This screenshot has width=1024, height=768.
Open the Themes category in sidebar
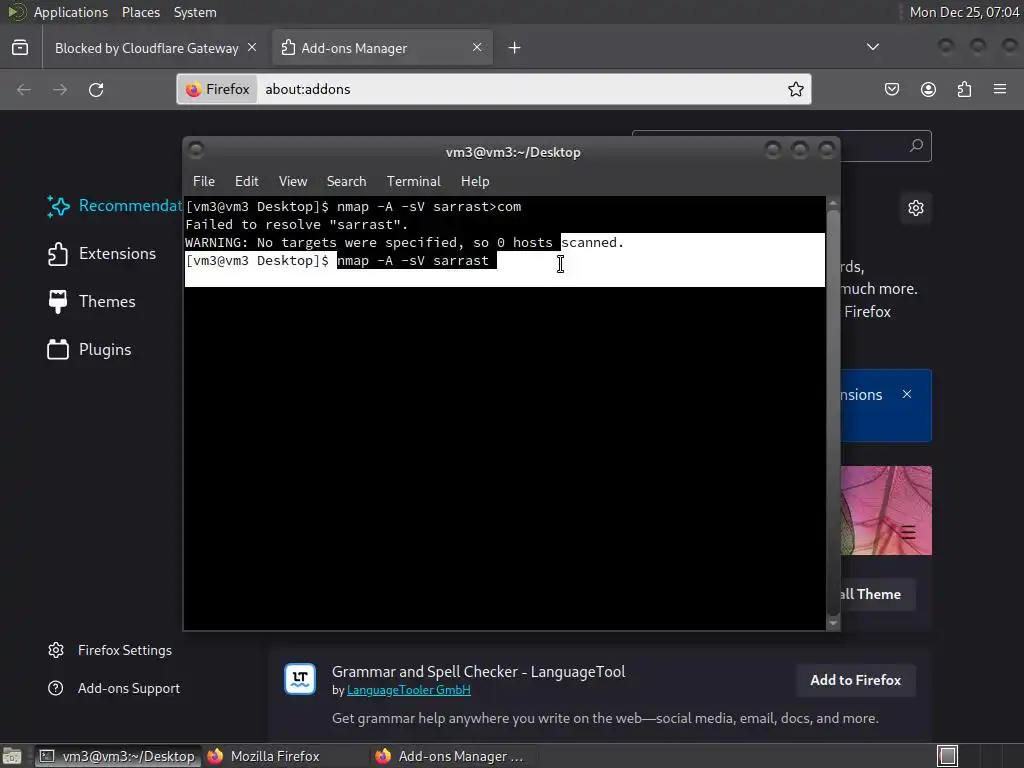(91, 301)
